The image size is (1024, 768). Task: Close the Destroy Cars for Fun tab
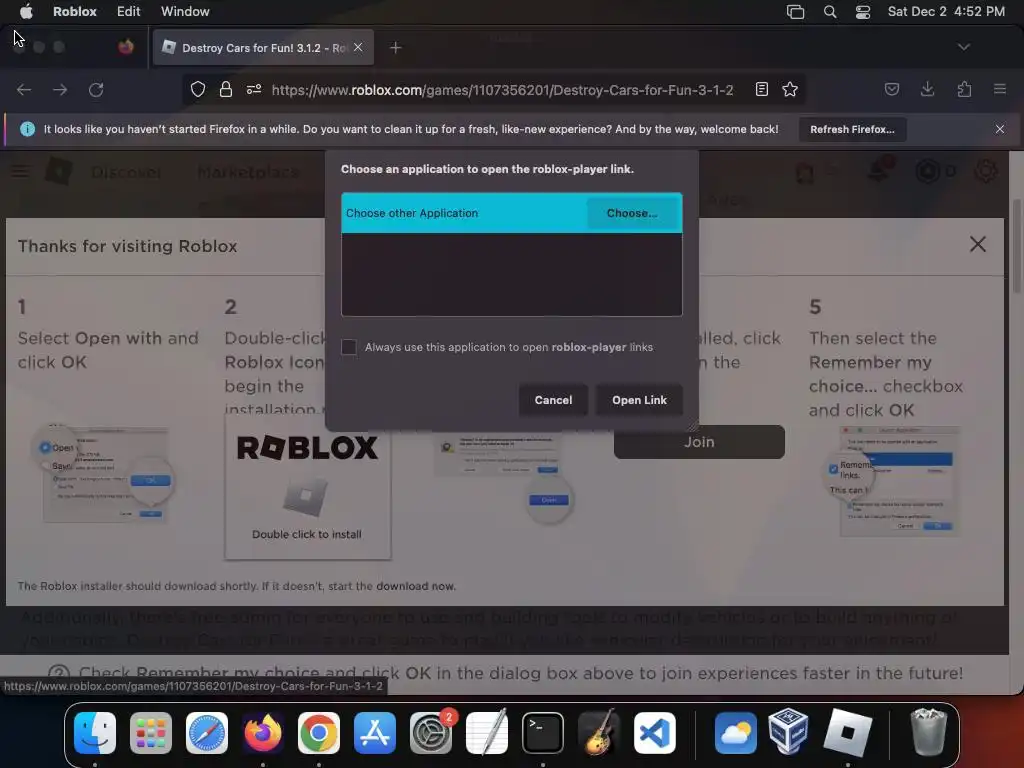[358, 47]
